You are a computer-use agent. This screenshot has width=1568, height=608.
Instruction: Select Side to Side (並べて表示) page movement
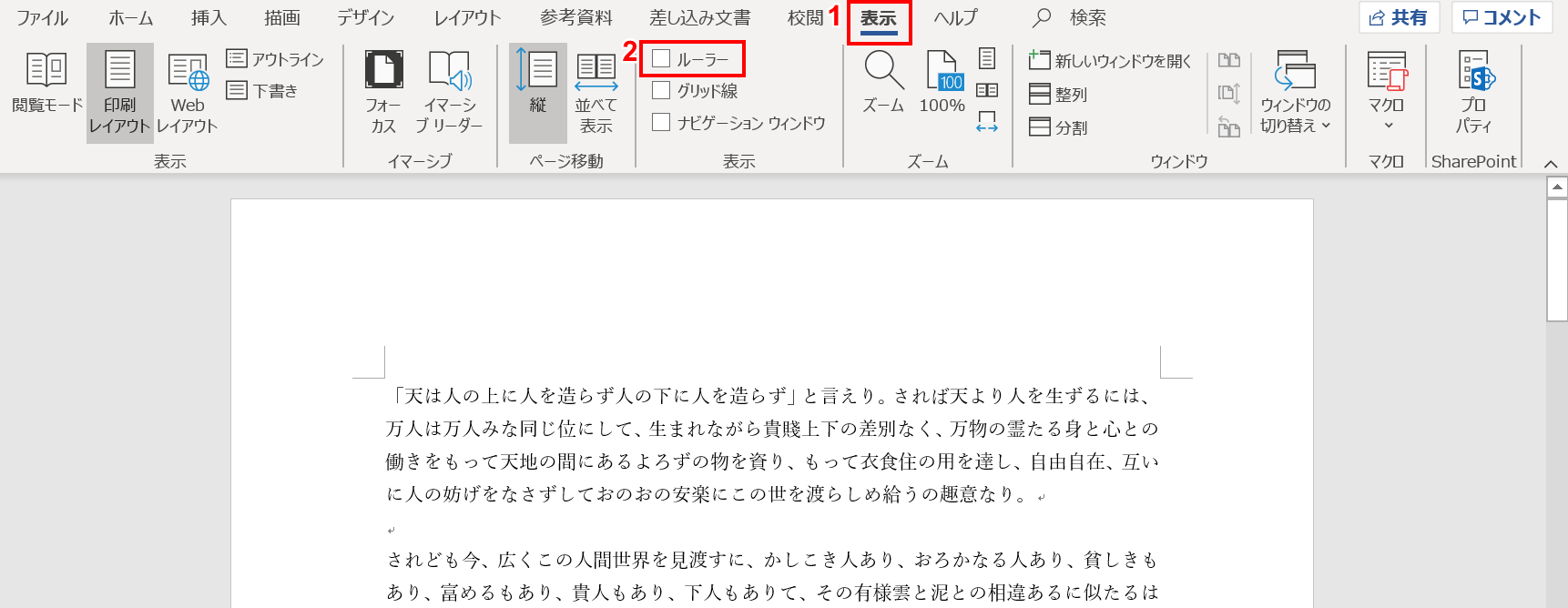[596, 93]
